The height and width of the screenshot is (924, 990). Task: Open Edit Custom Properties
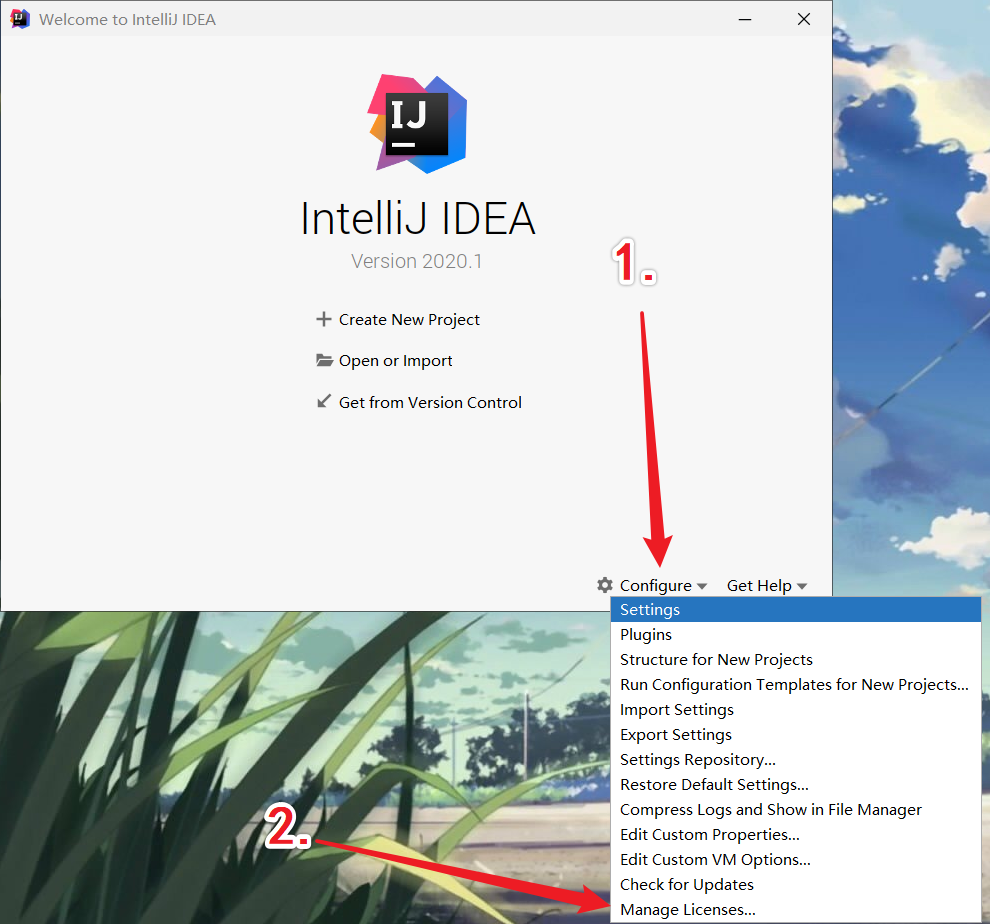pyautogui.click(x=796, y=834)
